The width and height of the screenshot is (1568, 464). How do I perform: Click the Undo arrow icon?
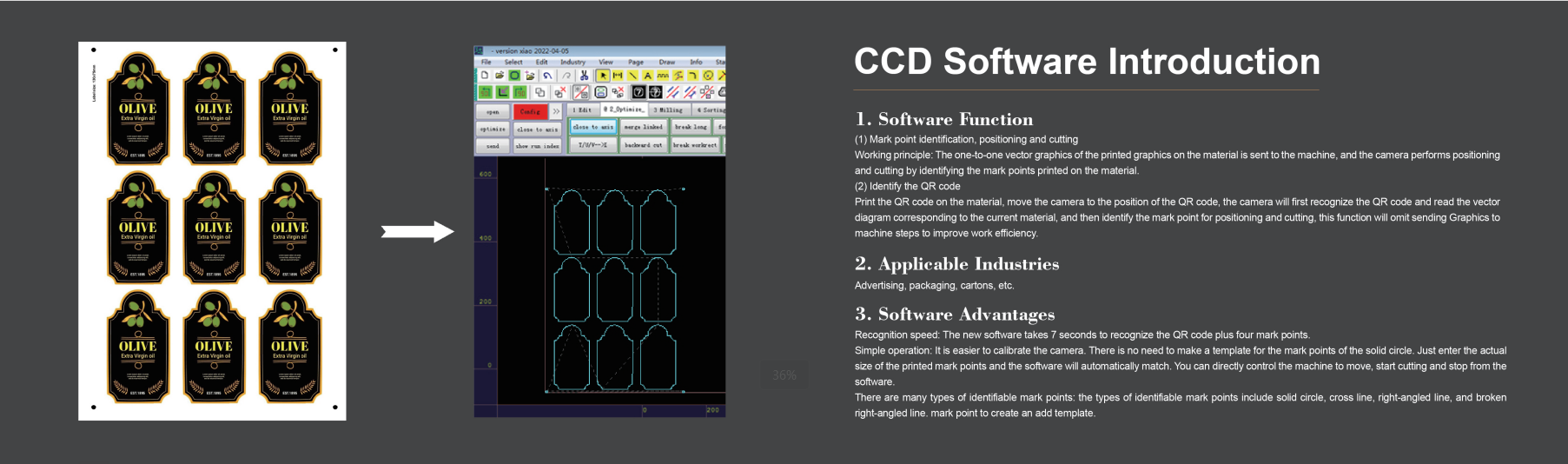(547, 76)
